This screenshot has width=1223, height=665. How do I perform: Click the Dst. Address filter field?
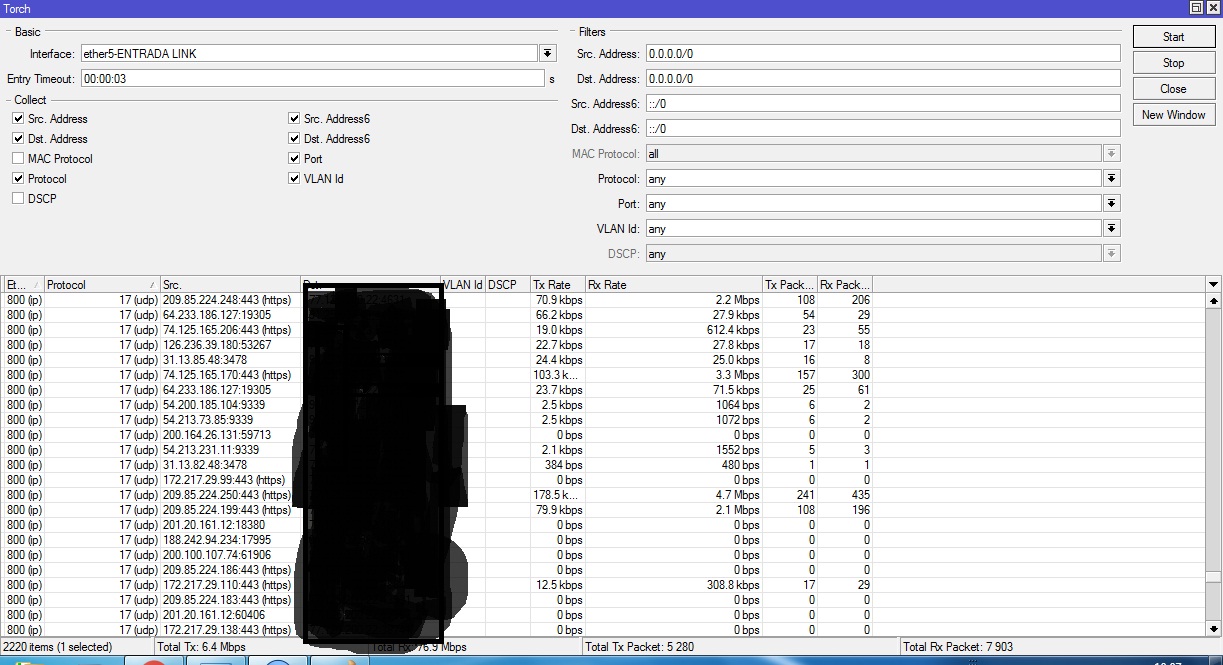(x=883, y=79)
